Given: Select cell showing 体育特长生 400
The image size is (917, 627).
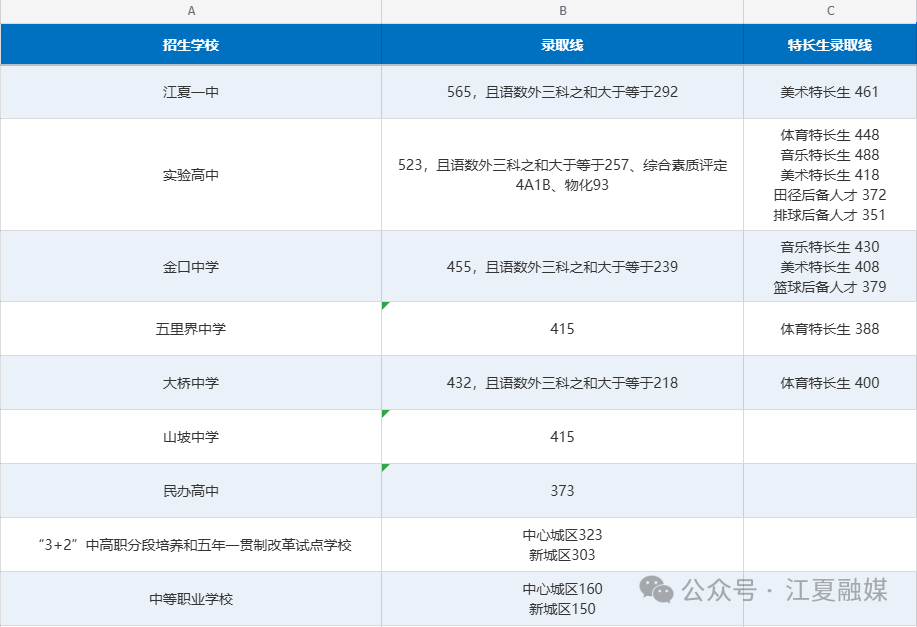Looking at the screenshot, I should pos(830,383).
